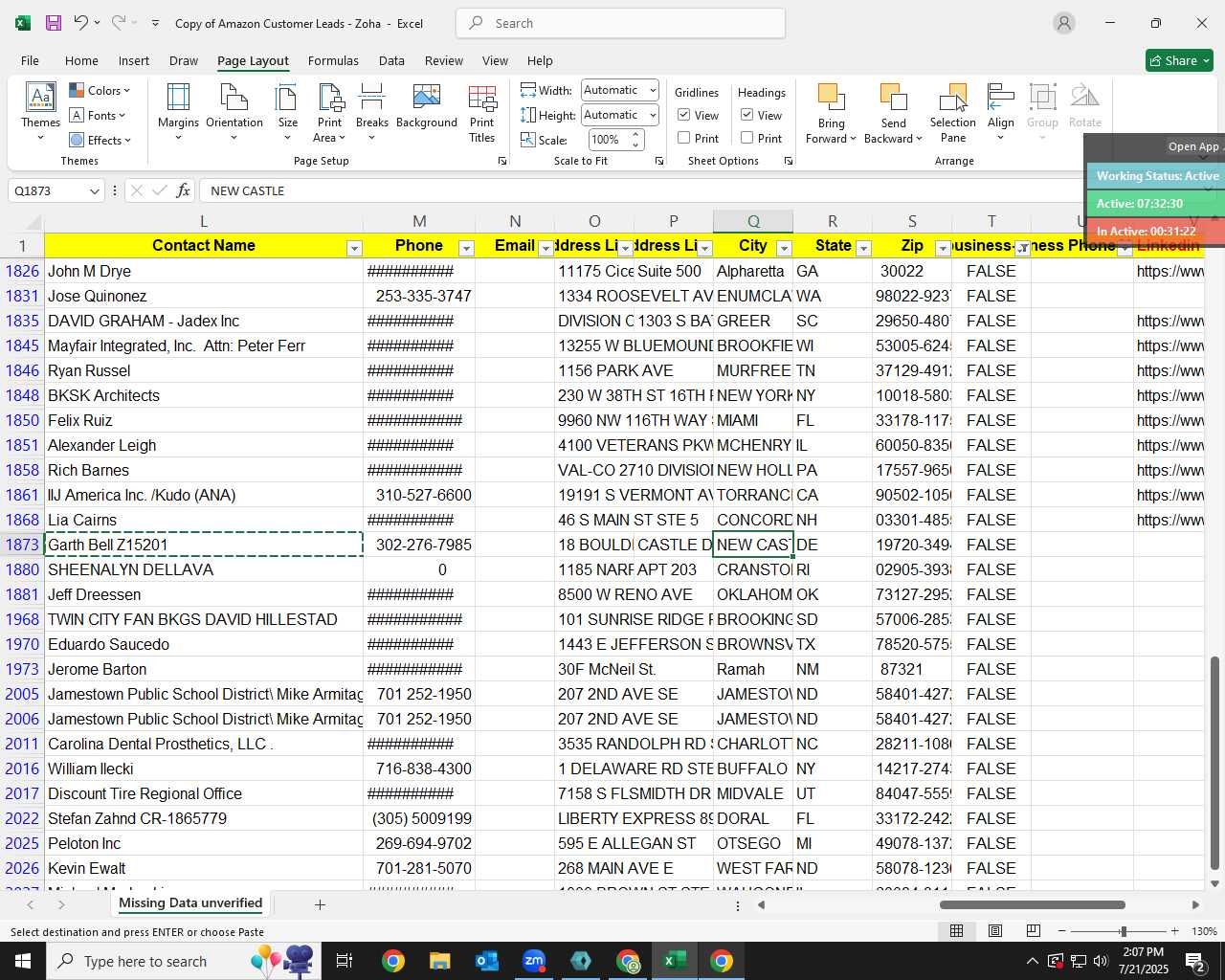This screenshot has width=1225, height=980.
Task: Open the Width scale dropdown
Action: tap(653, 90)
